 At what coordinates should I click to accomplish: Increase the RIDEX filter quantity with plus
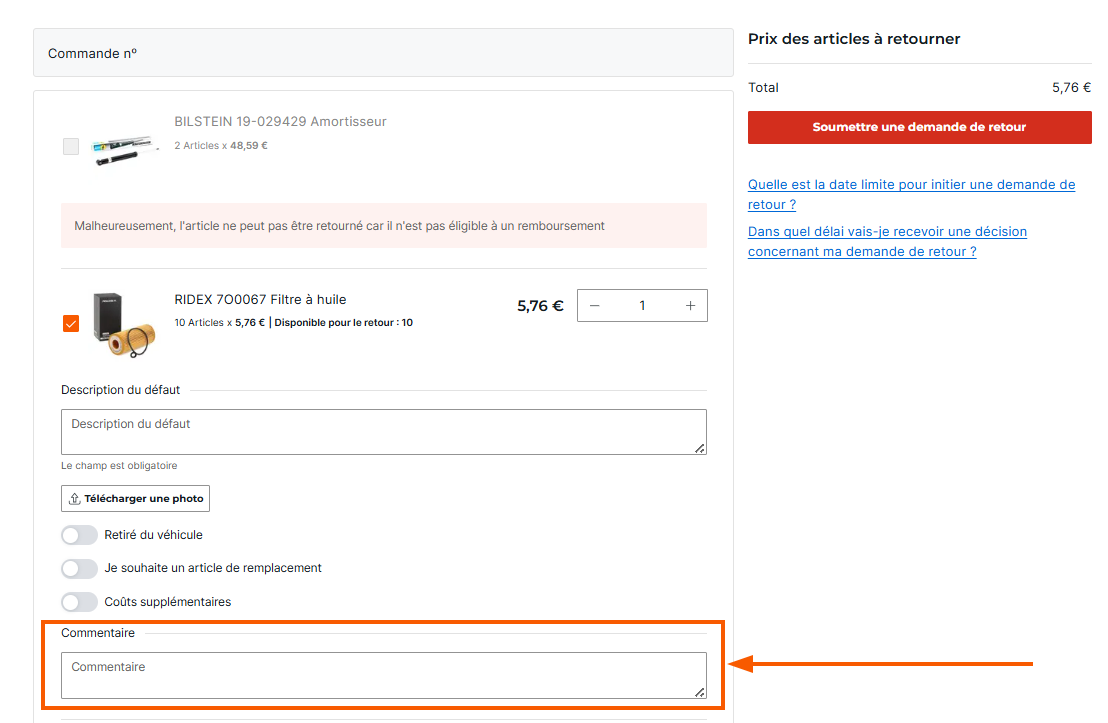click(690, 305)
